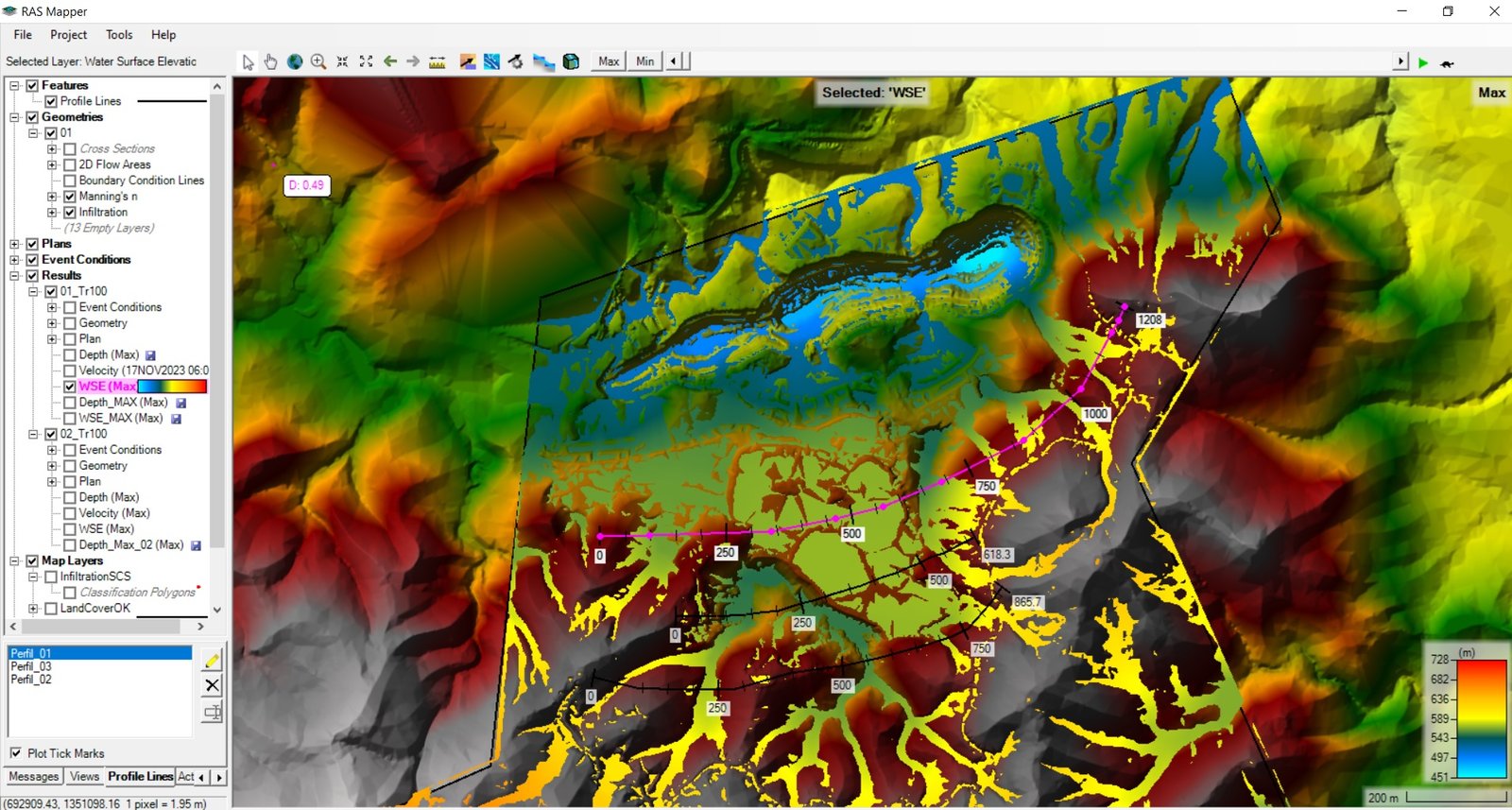Delete the profile line with the X button
Viewport: 1512px width, 810px height.
212,685
